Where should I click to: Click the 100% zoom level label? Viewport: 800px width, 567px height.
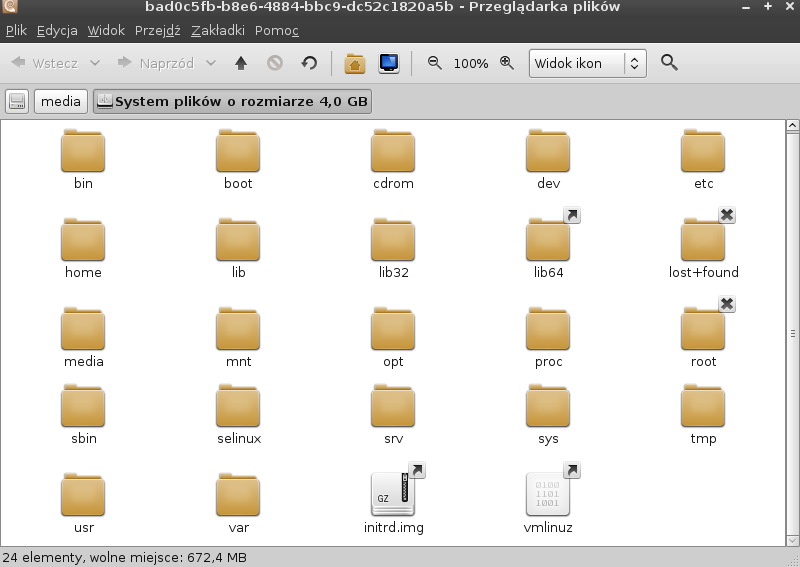[x=470, y=63]
